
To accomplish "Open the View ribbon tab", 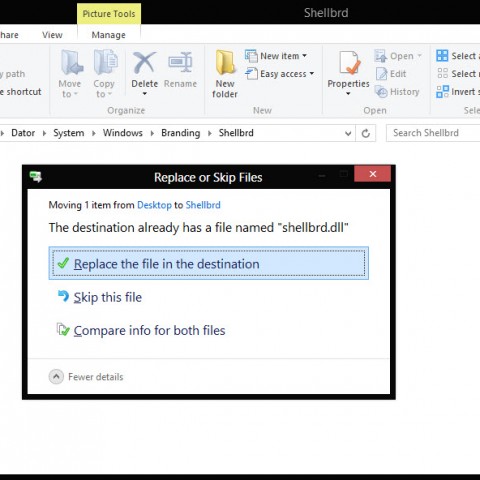I will (52, 35).
